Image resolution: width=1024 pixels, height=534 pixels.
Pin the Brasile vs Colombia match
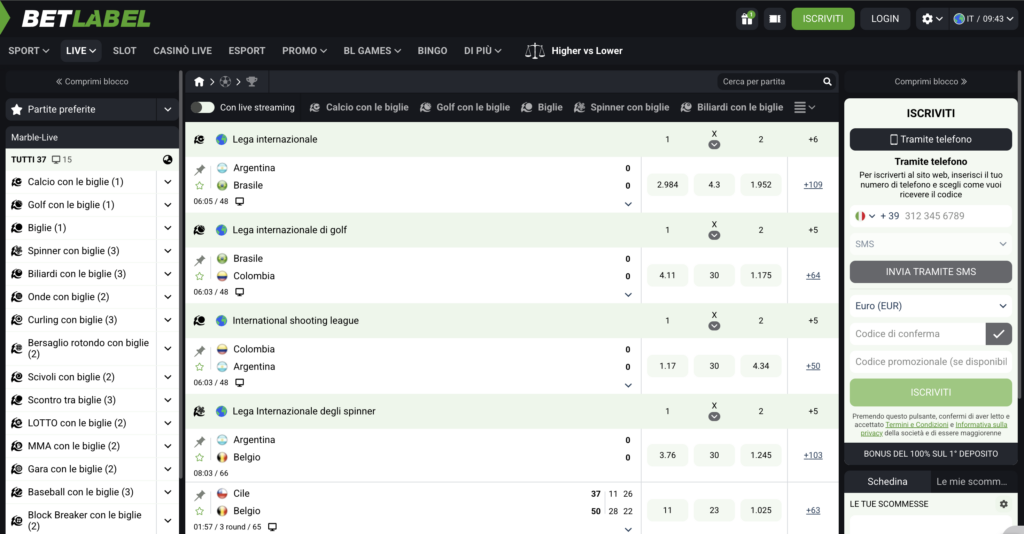(x=200, y=260)
